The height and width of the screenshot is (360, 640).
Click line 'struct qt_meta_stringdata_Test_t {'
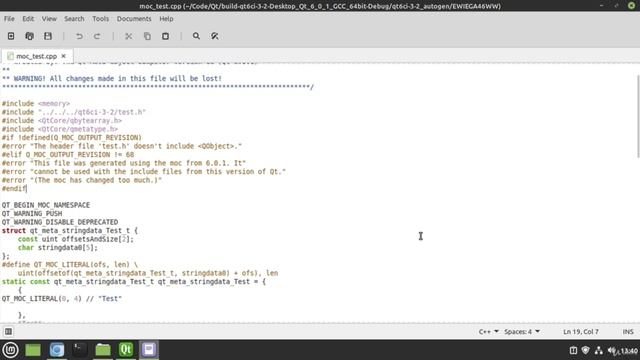tap(70, 231)
